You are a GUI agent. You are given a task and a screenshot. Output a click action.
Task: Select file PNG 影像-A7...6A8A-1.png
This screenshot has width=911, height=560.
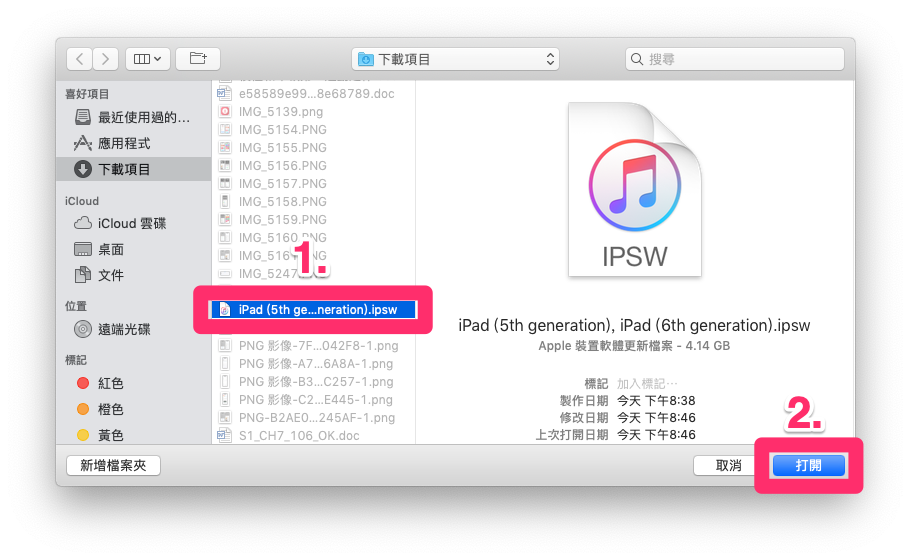coord(314,364)
